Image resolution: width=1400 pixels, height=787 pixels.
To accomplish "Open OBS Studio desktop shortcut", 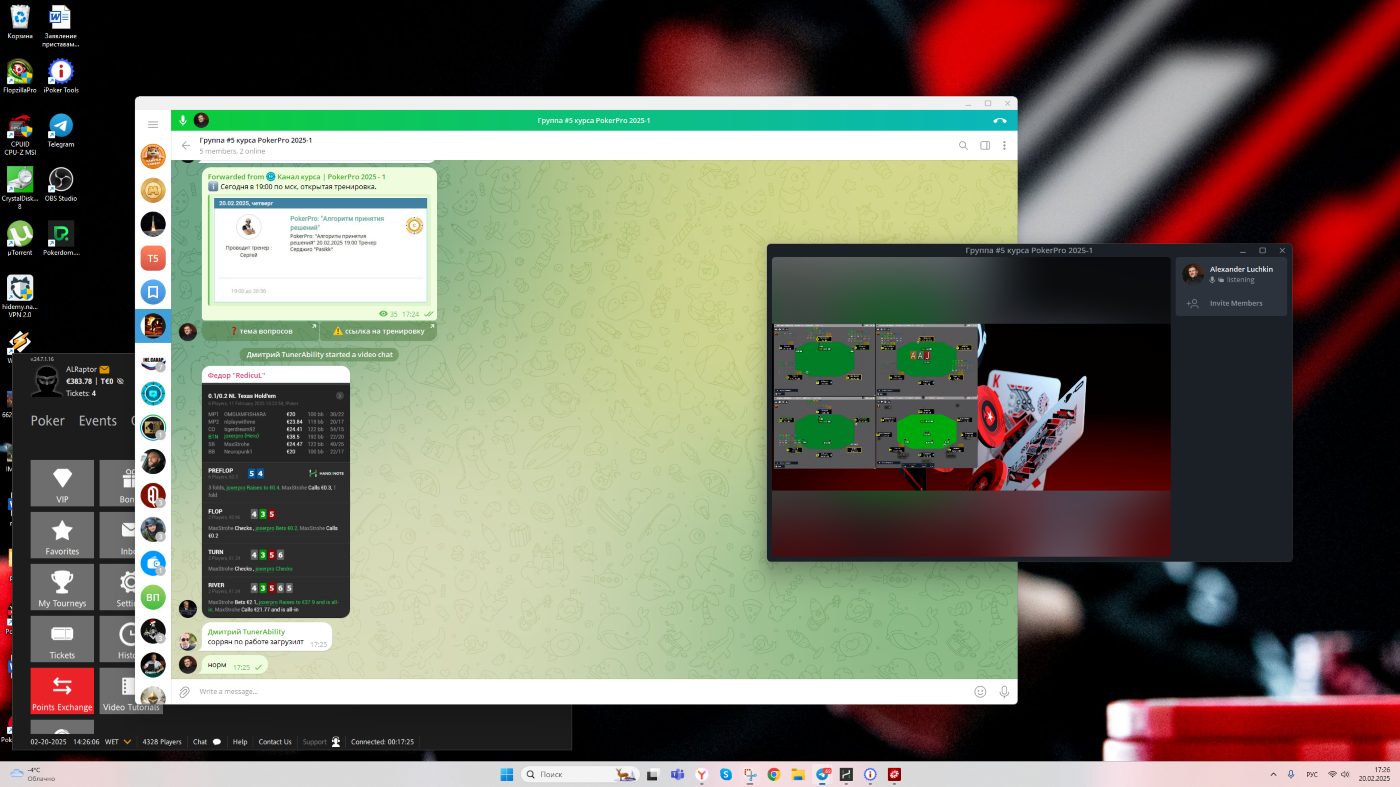I will pyautogui.click(x=61, y=184).
